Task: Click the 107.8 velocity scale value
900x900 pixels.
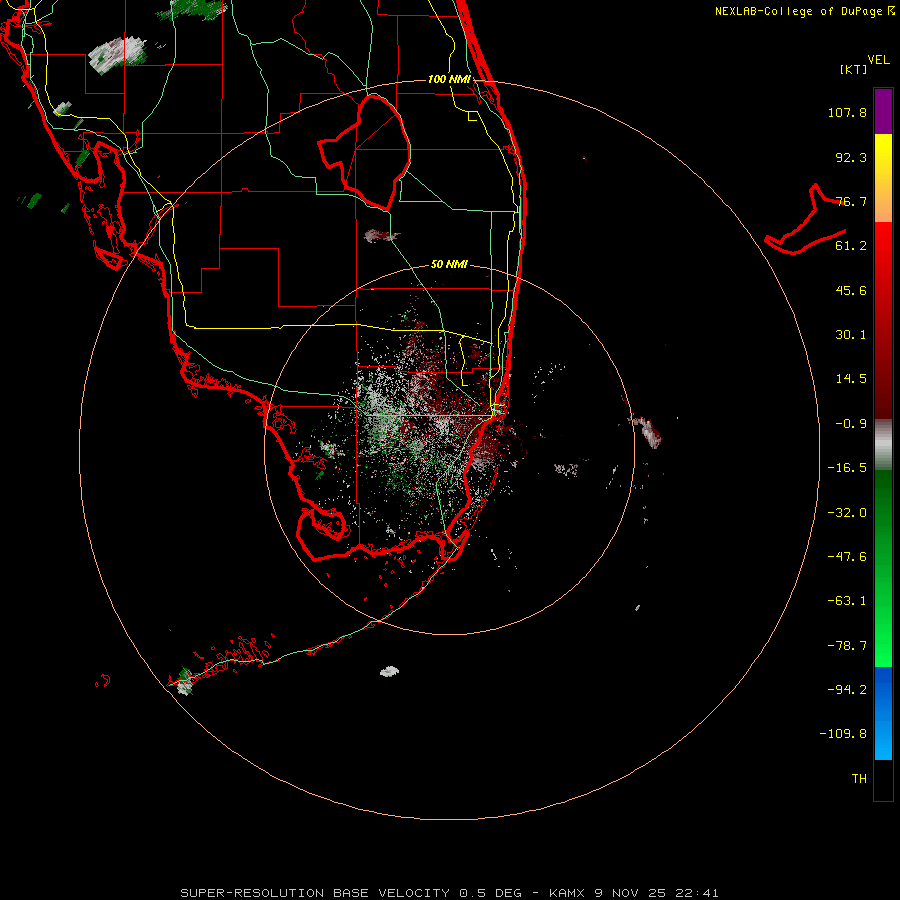Action: (x=847, y=112)
